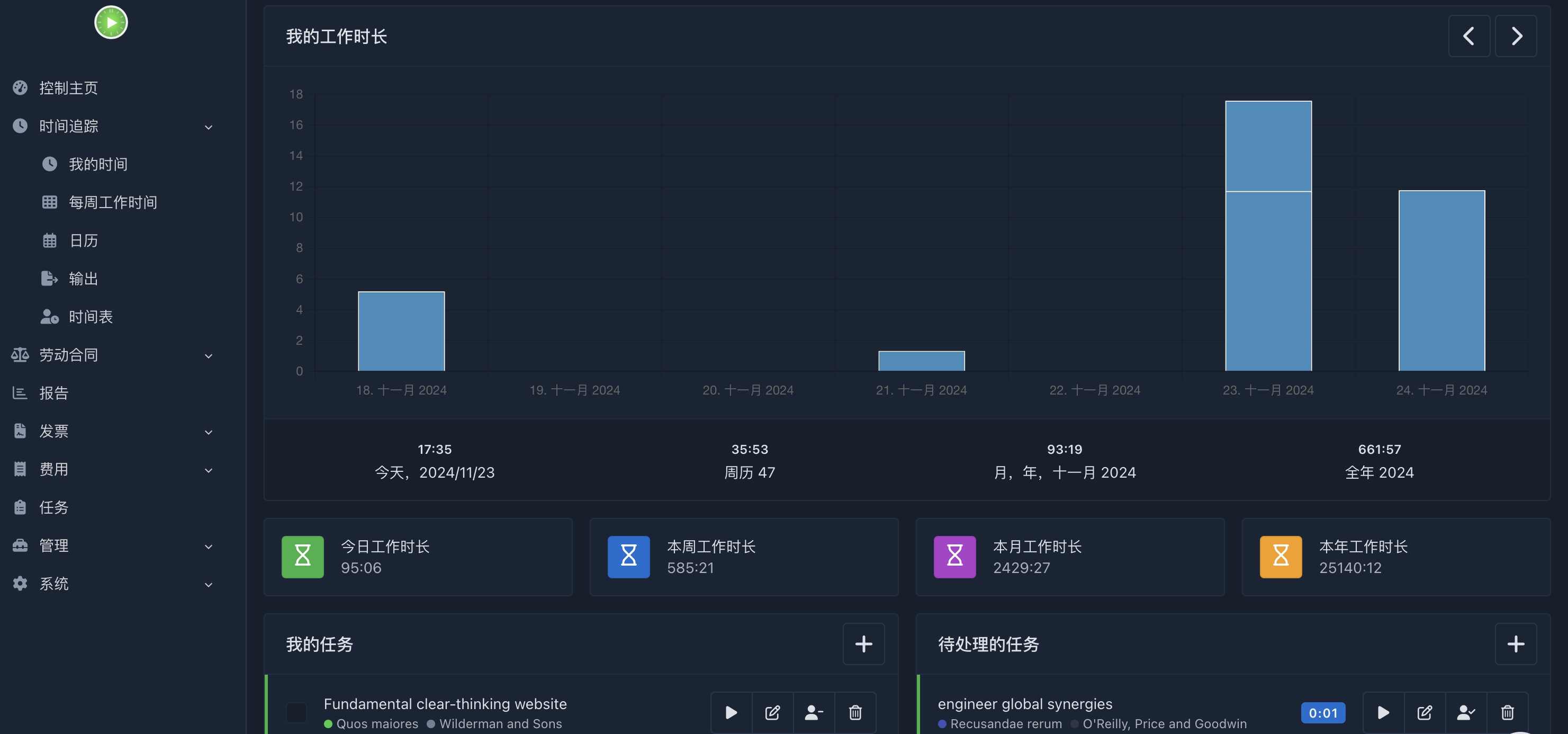
Task: Open the 日历 calendar menu item
Action: tap(84, 240)
